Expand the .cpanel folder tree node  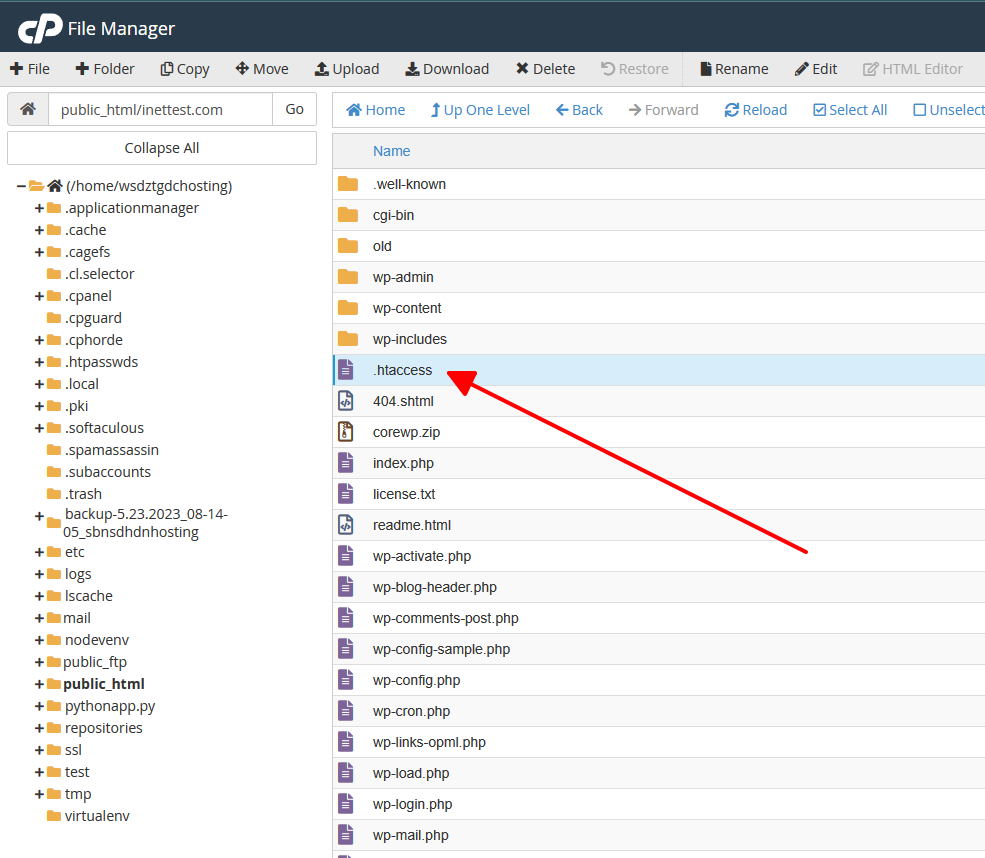39,296
